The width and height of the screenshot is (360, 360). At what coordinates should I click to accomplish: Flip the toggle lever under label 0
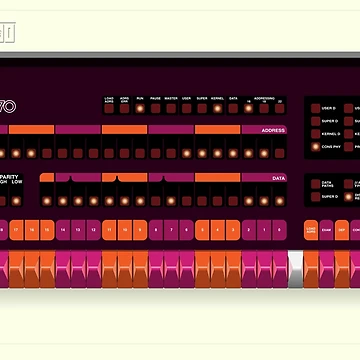(280, 269)
